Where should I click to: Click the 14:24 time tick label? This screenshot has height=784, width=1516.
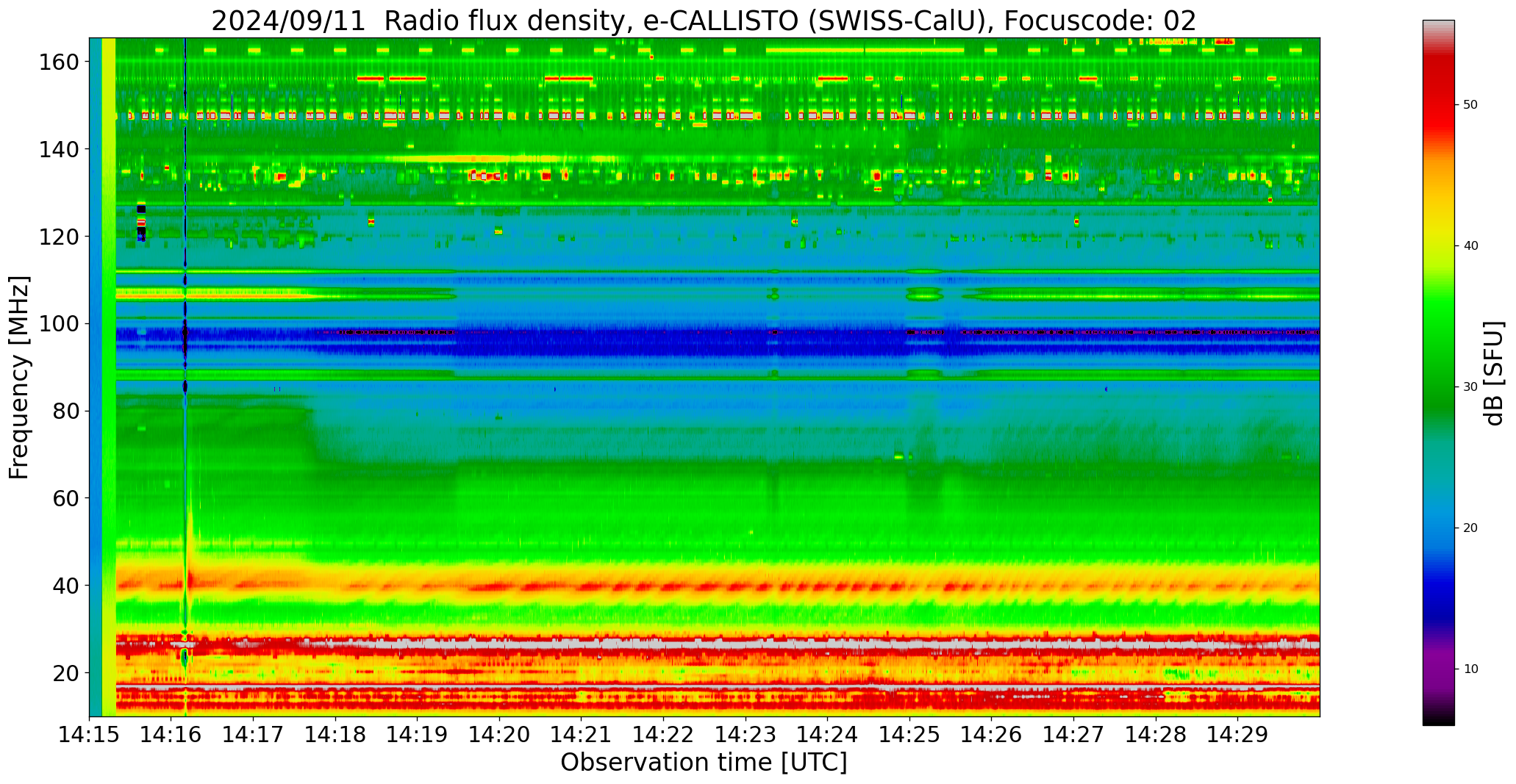pos(827,734)
